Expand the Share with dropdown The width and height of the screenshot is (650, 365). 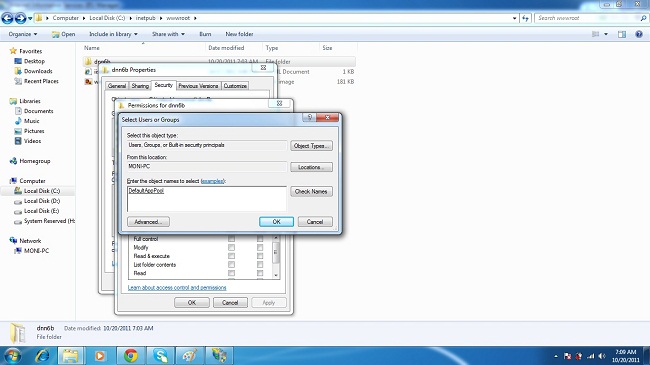coord(168,34)
